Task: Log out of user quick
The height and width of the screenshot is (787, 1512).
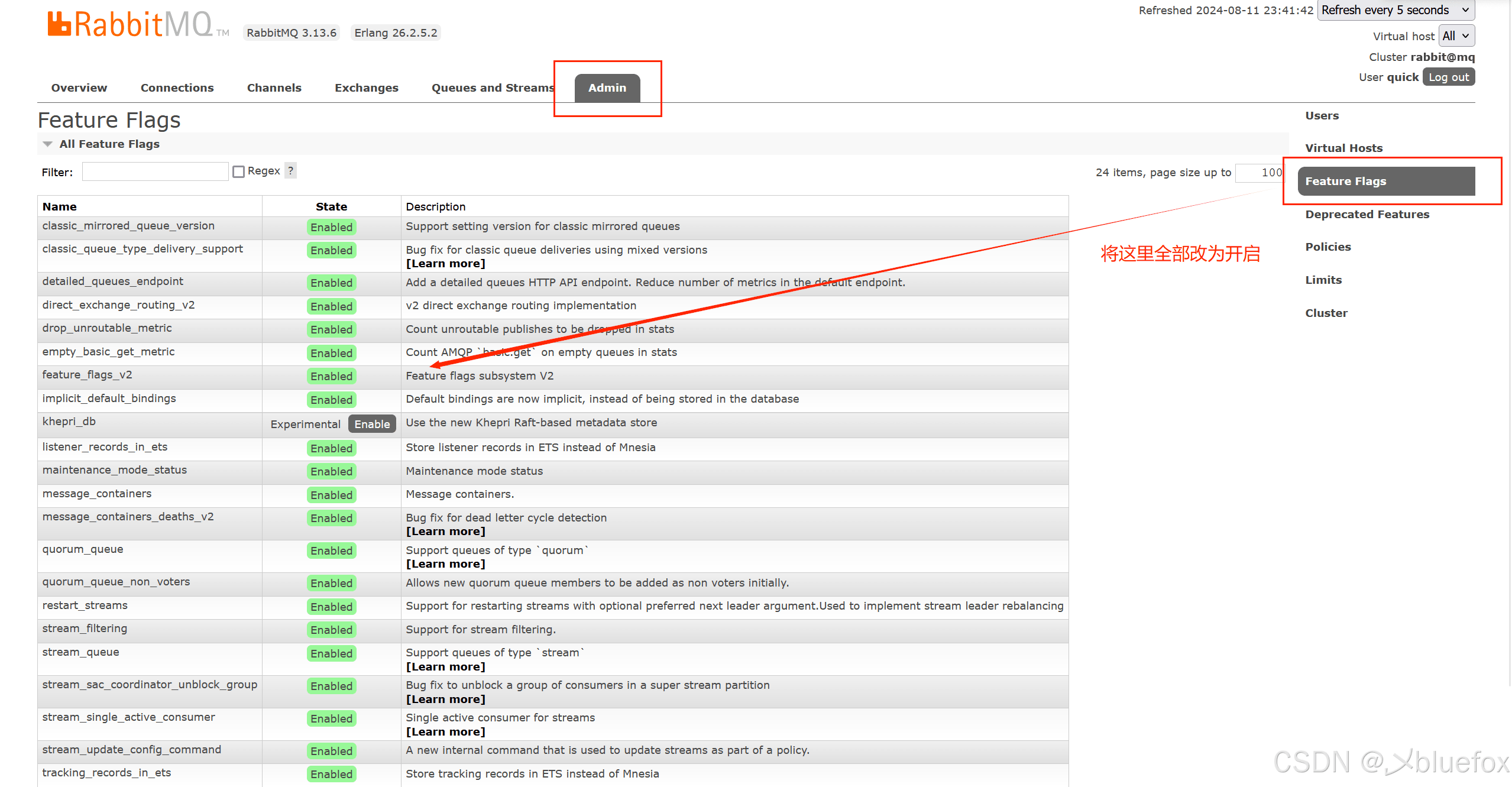Action: pos(1449,77)
